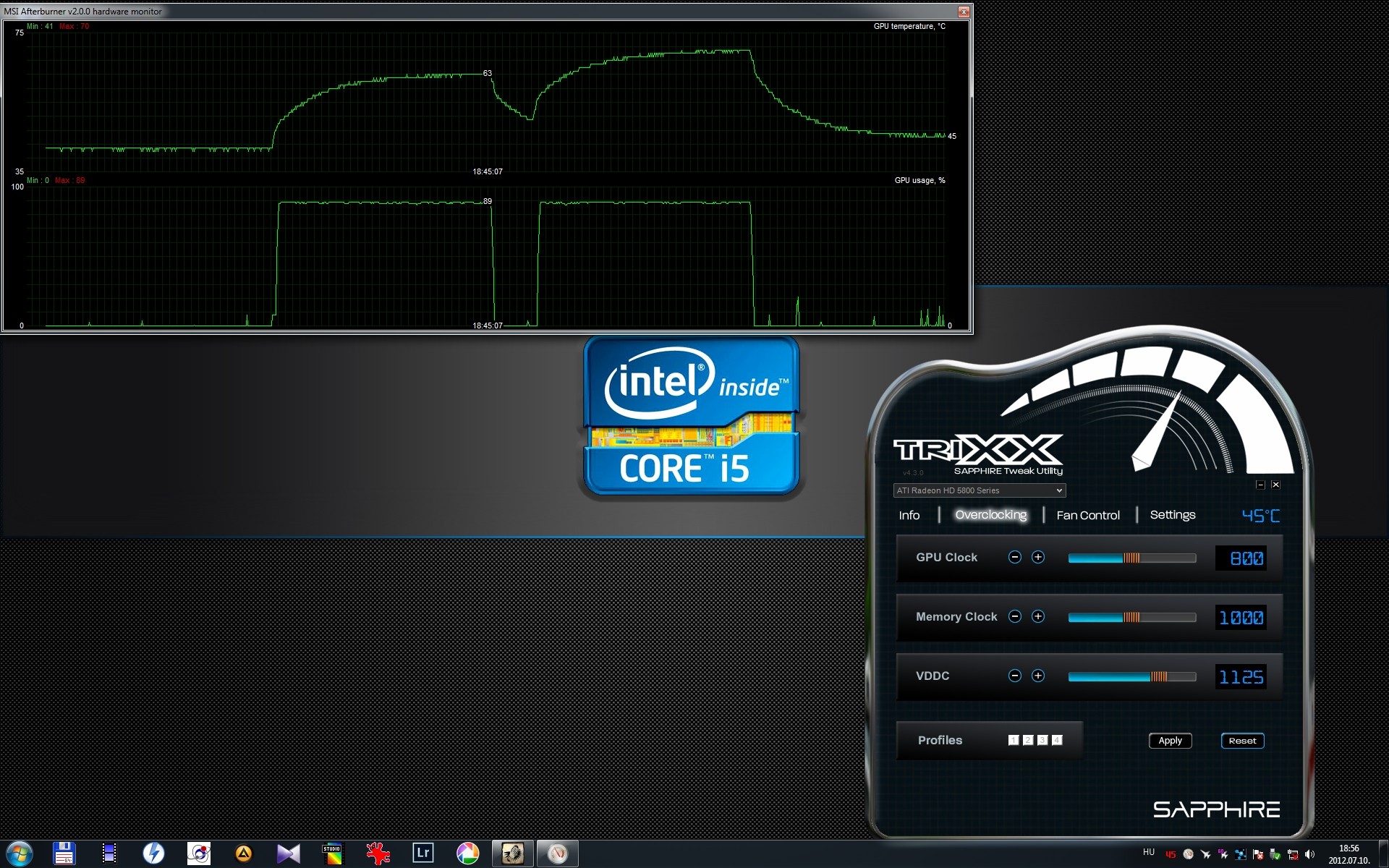Switch to the MSI Afterburner taskbar button

click(x=513, y=854)
